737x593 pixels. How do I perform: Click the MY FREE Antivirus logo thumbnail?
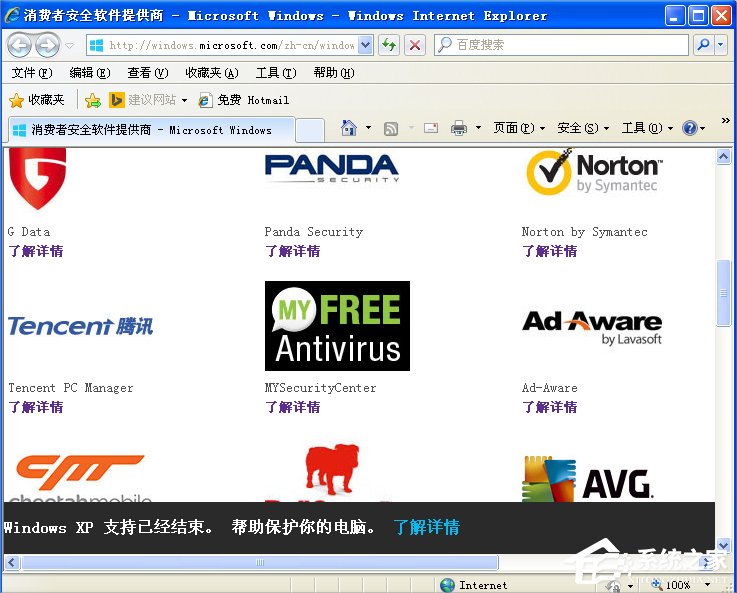point(337,326)
